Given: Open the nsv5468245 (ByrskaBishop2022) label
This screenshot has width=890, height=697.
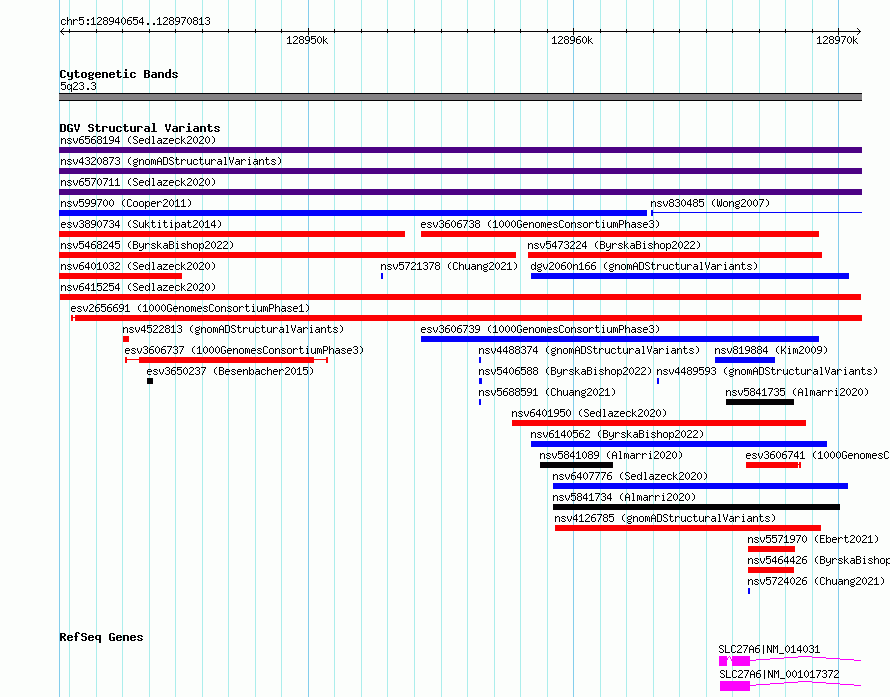Looking at the screenshot, I should 147,245.
